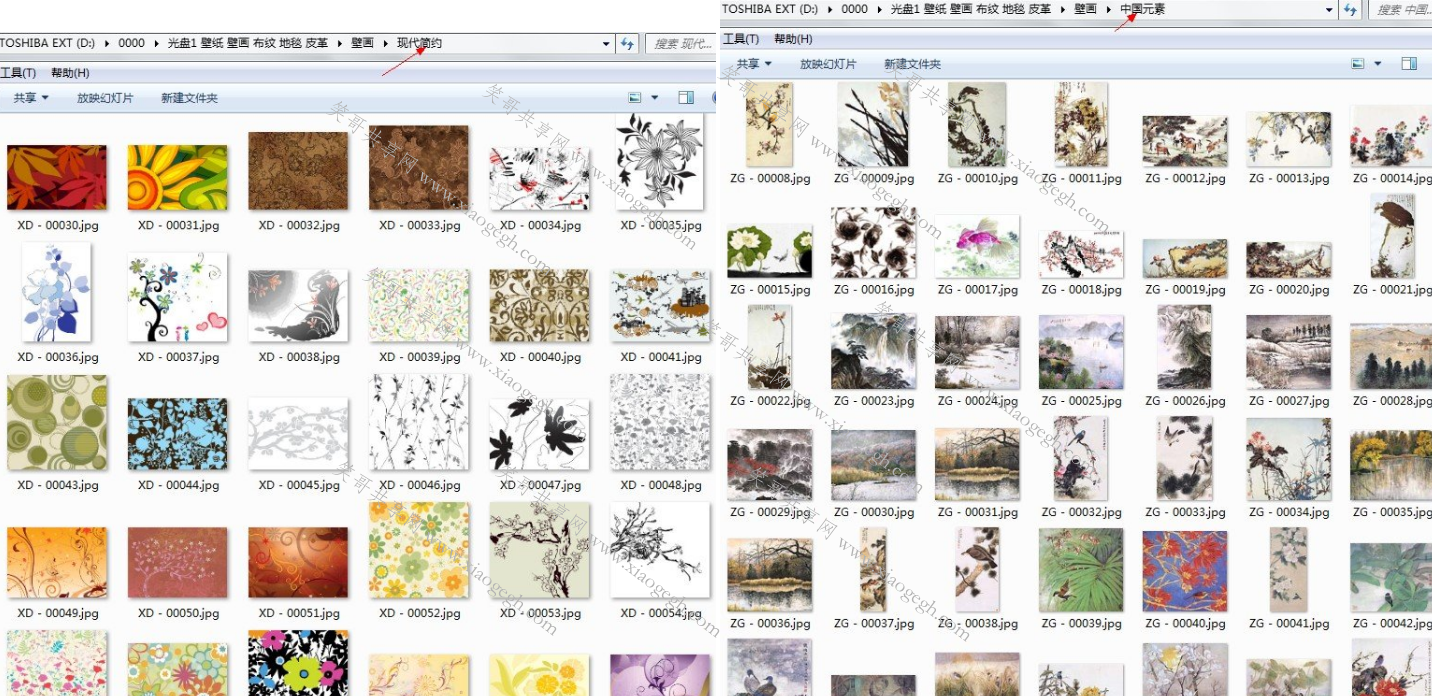The width and height of the screenshot is (1432, 696).
Task: Select XD - 00037.jpg swirl hearts thumbnail
Action: [178, 297]
